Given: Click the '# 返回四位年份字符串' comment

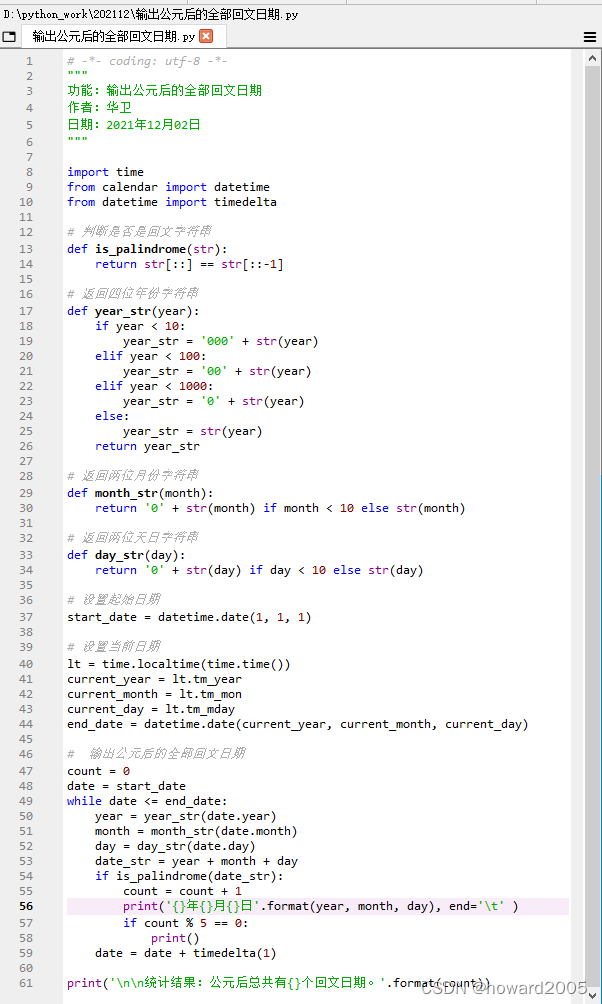Looking at the screenshot, I should pos(133,294).
